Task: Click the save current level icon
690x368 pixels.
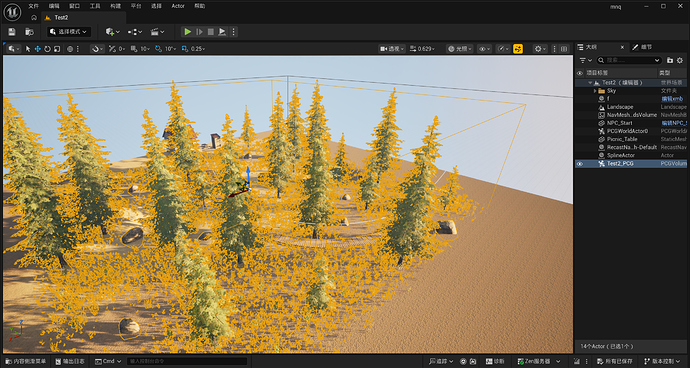Action: pyautogui.click(x=12, y=32)
